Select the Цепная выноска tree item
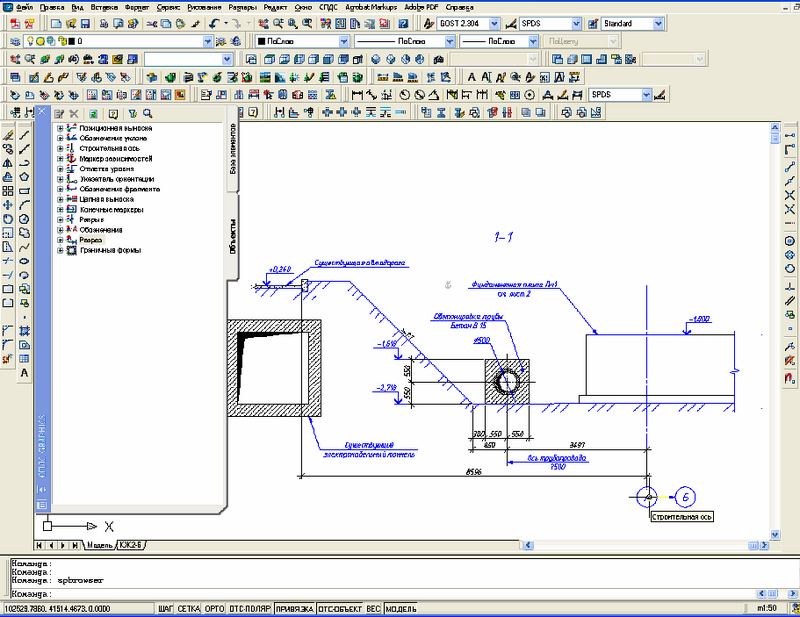800x617 pixels. click(x=106, y=199)
